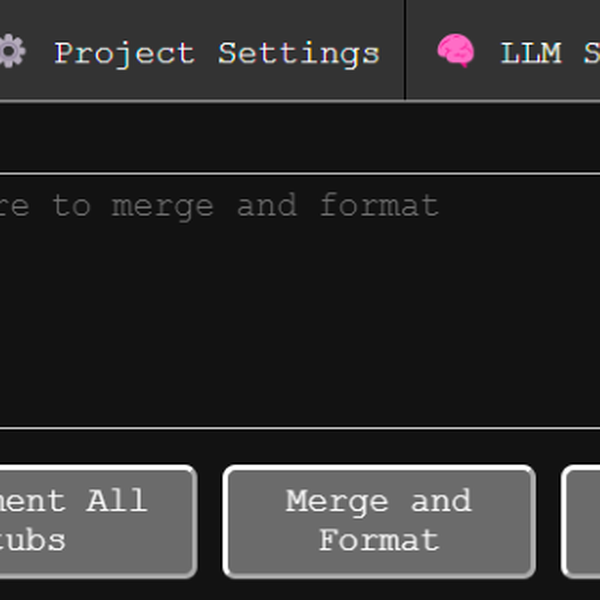Screen dimensions: 600x600
Task: Click the LLM text label next to the brain
Action: click(531, 52)
